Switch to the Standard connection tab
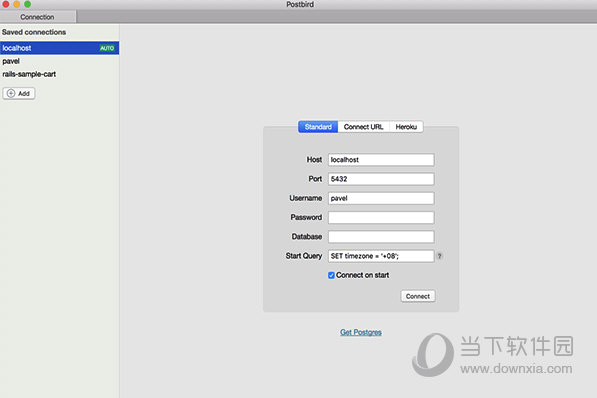The image size is (597, 398). (x=318, y=127)
